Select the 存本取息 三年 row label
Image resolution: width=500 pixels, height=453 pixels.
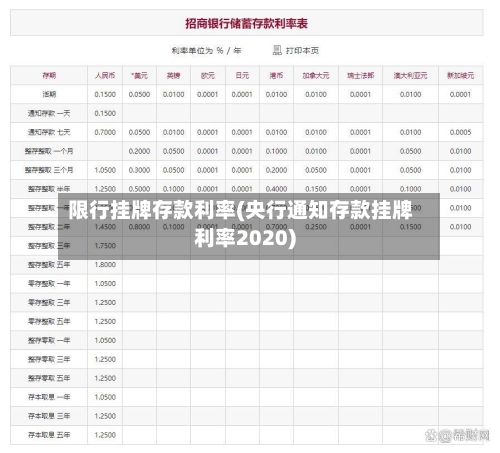(x=49, y=416)
